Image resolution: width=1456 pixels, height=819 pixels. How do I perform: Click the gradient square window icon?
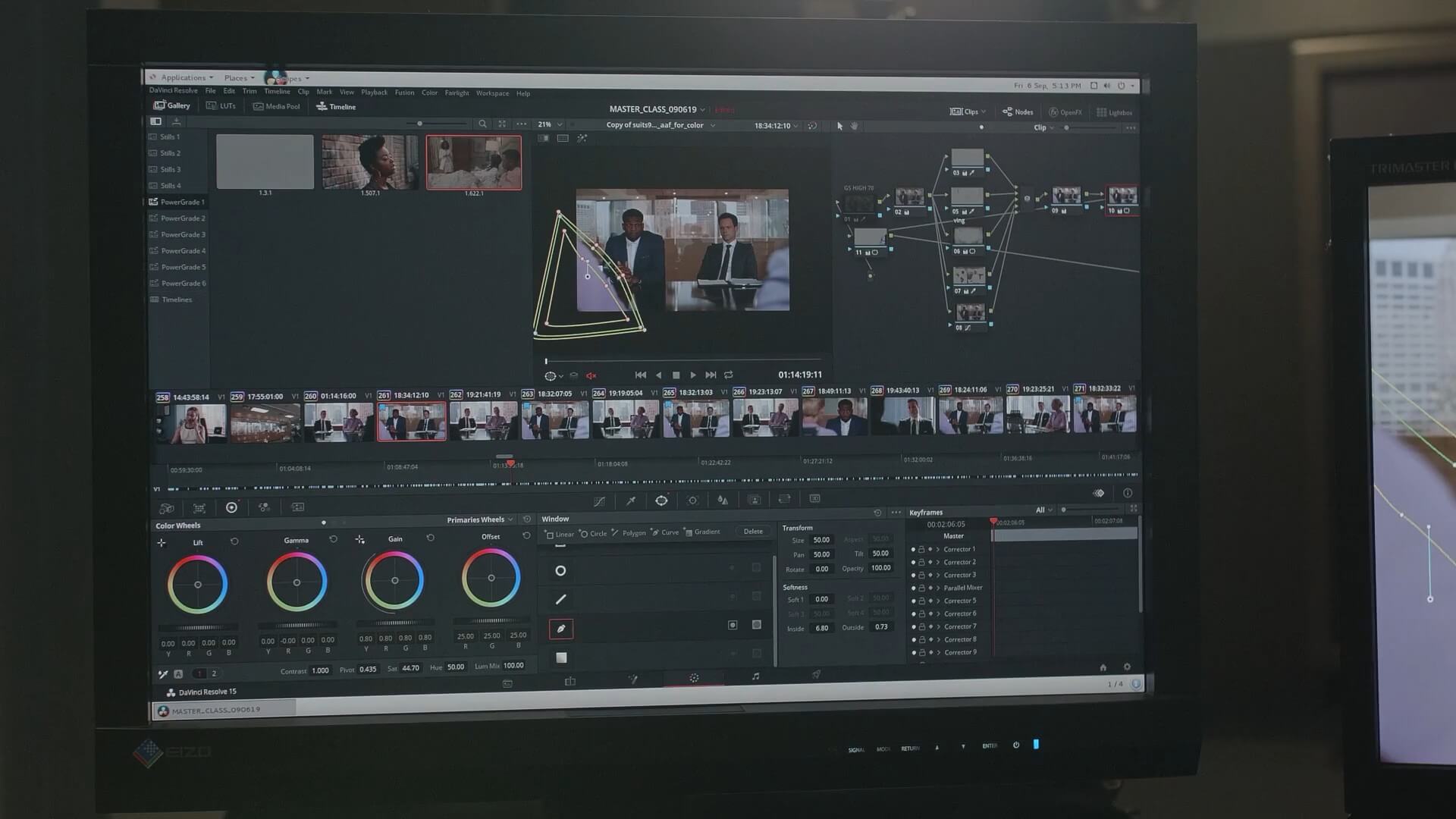[x=561, y=657]
